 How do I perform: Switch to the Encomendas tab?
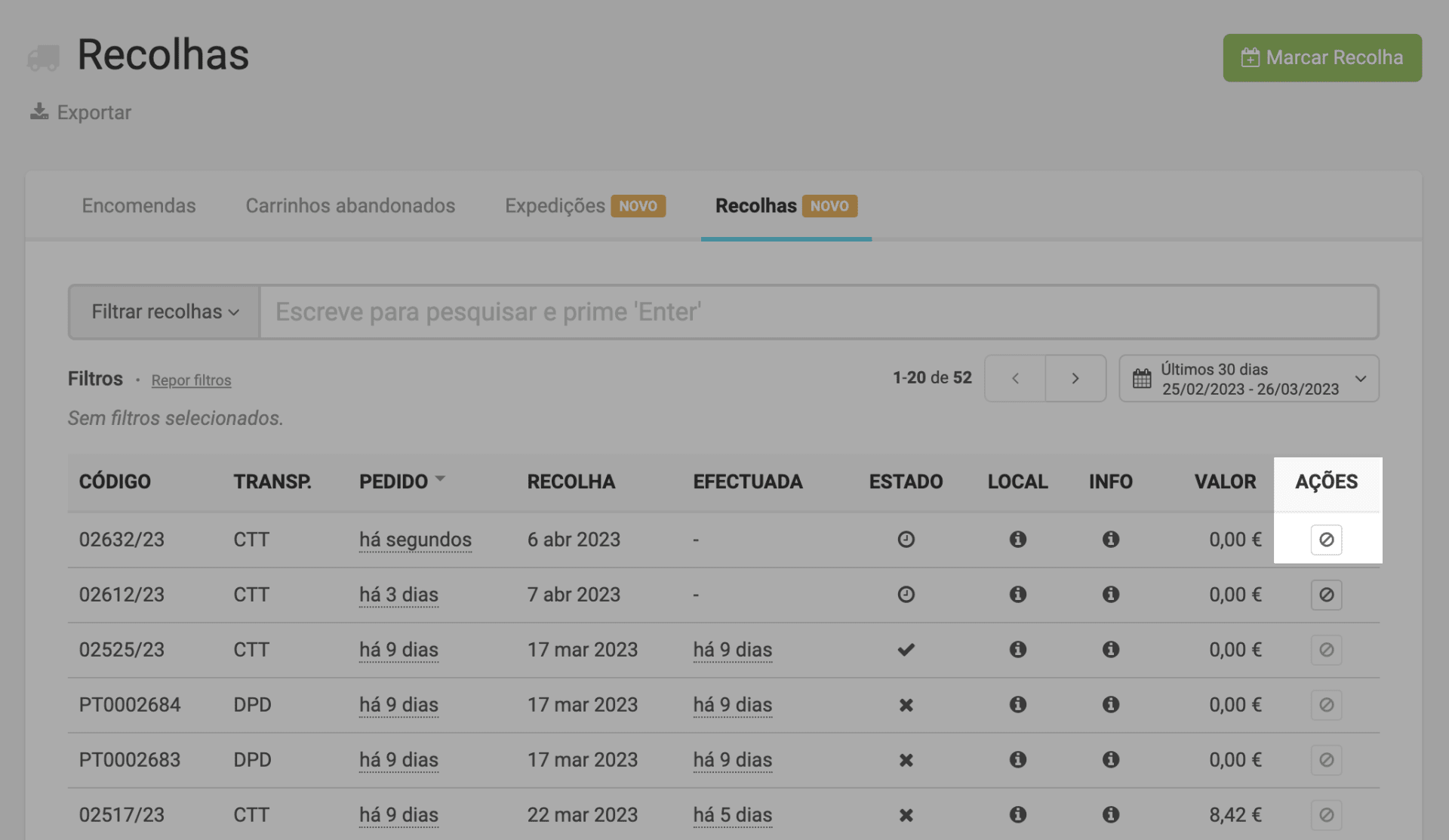139,206
